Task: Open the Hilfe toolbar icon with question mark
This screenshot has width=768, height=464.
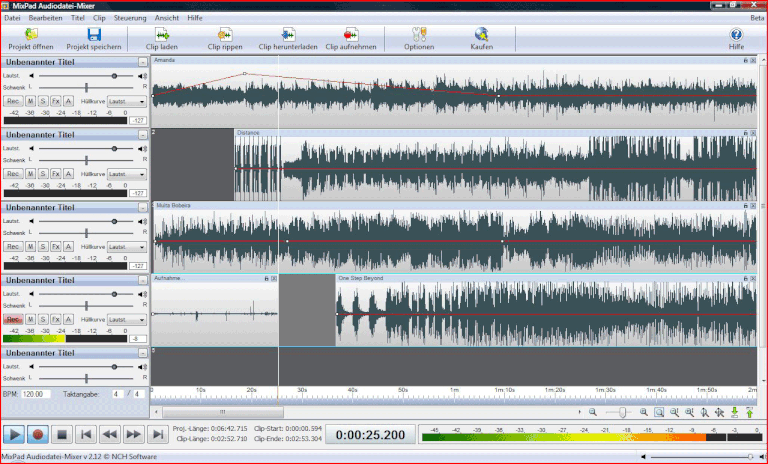Action: [736, 39]
